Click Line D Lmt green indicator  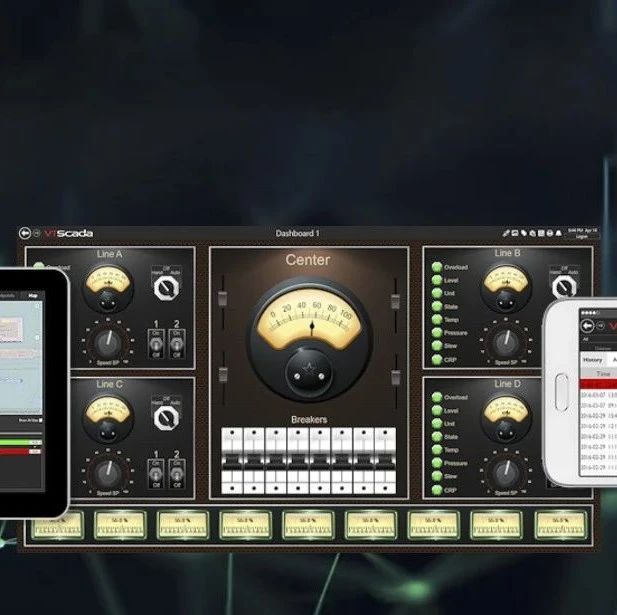(x=437, y=423)
